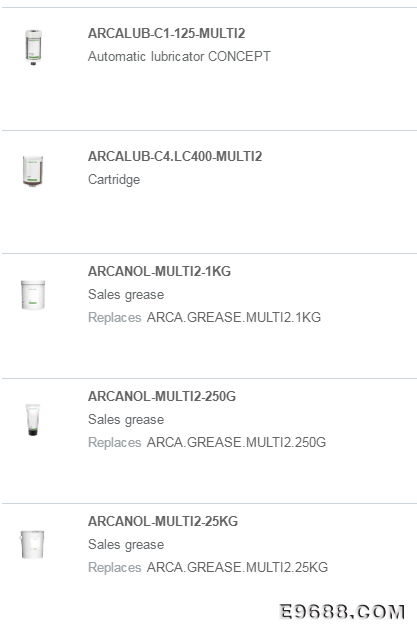Select the ARCA.GREASE.MULTI2.1KG replaced designation
Image resolution: width=417 pixels, height=631 pixels.
coord(234,317)
